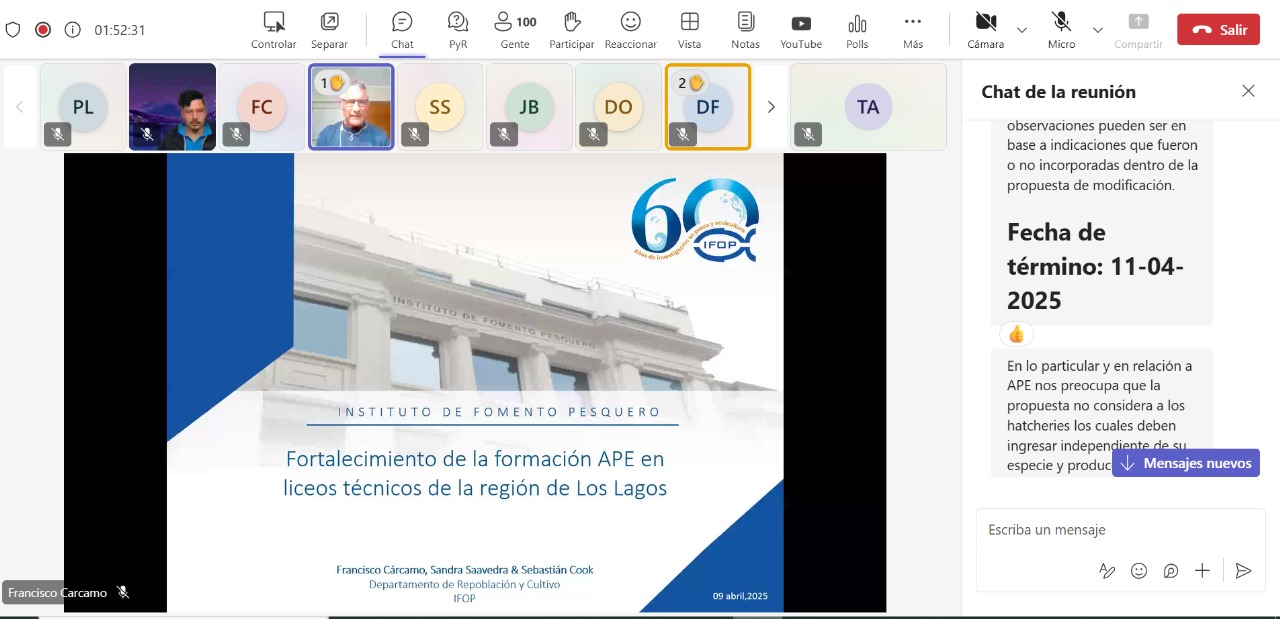
Task: Click the 01:52:31 meeting timer
Action: pyautogui.click(x=120, y=30)
